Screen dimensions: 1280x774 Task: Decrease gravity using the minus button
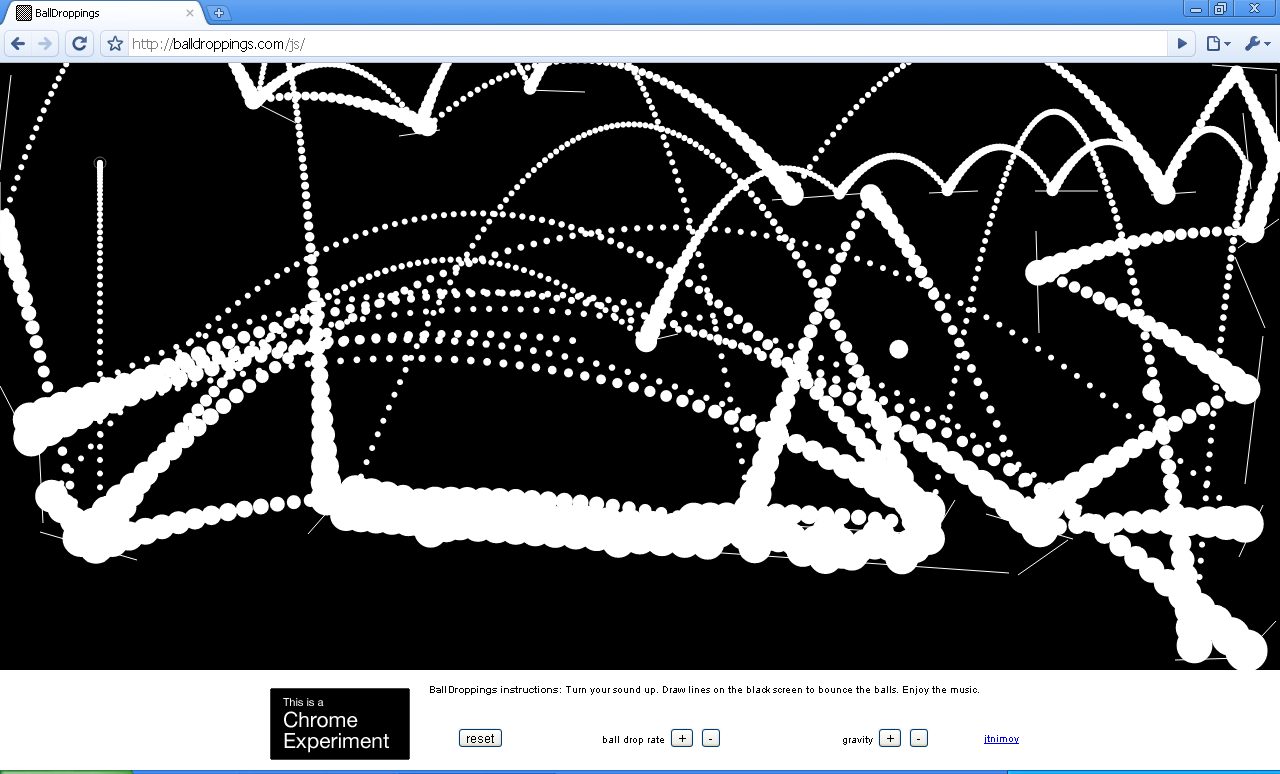pyautogui.click(x=918, y=739)
